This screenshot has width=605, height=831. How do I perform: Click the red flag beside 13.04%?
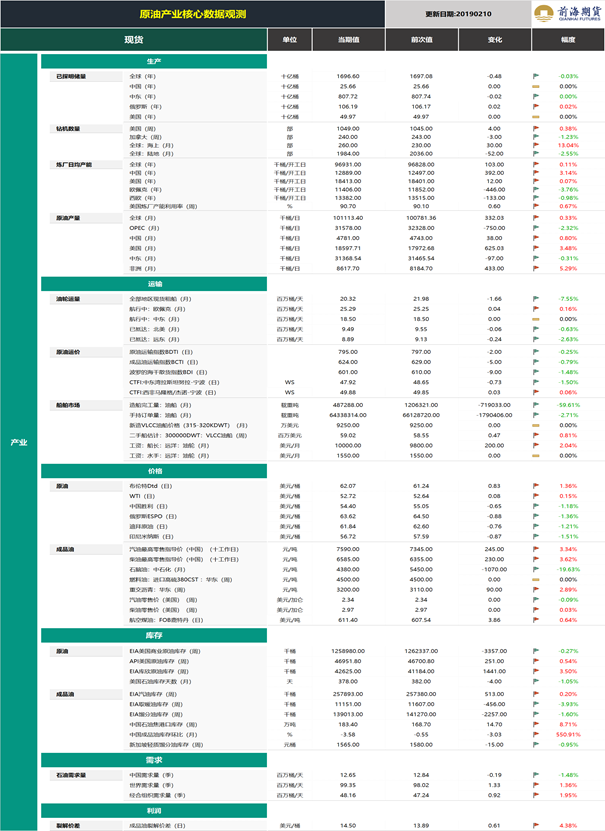[x=536, y=145]
